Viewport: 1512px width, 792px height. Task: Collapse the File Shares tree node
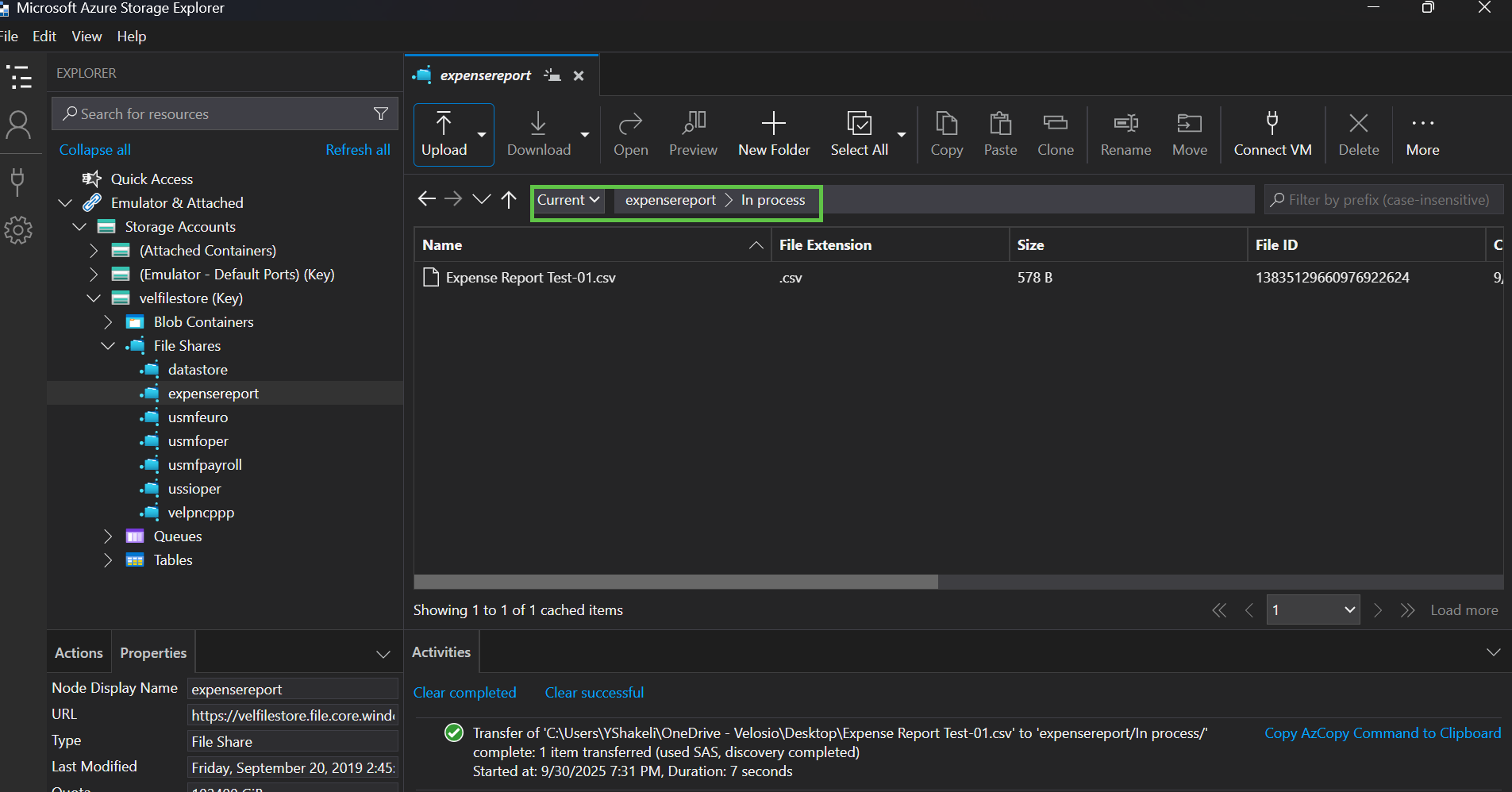click(108, 345)
